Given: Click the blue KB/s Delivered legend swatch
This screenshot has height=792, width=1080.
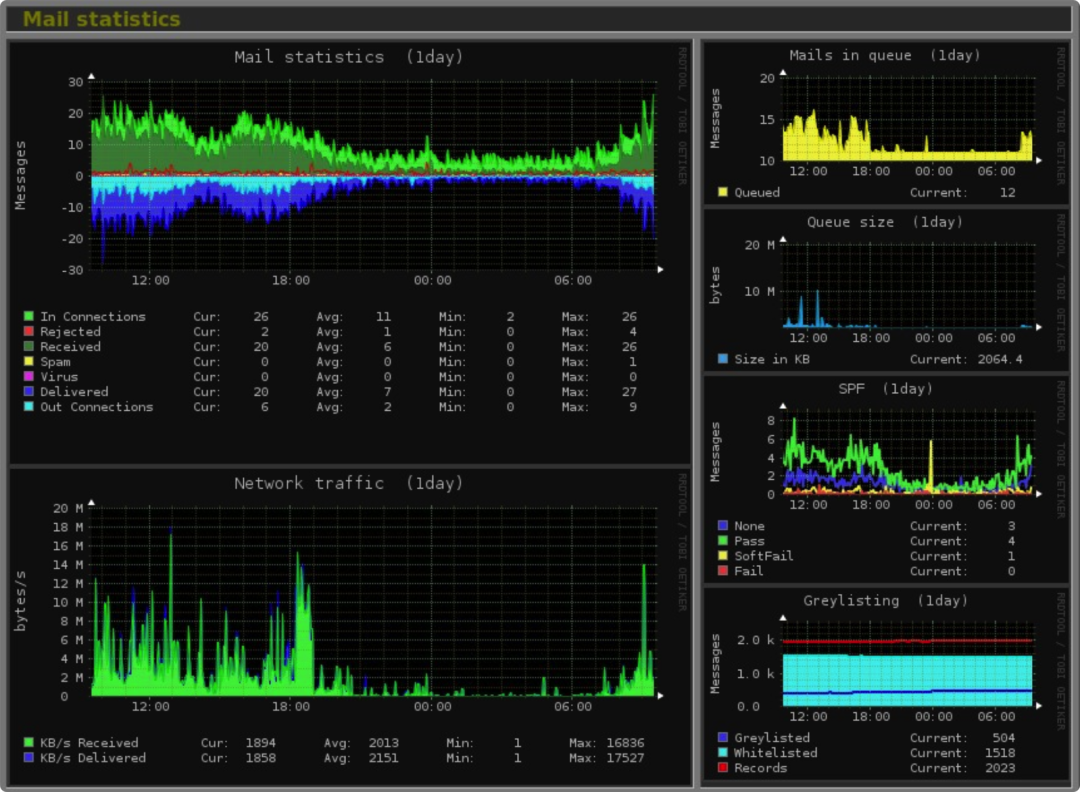Looking at the screenshot, I should 29,758.
